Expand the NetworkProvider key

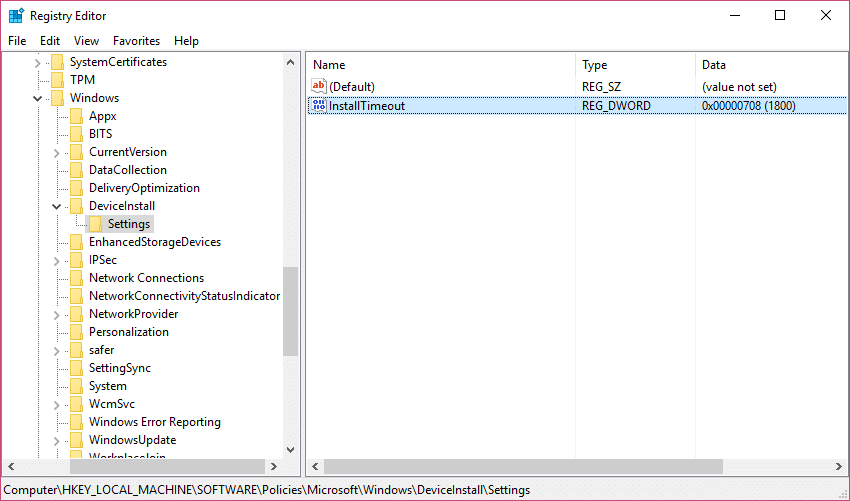click(x=56, y=314)
